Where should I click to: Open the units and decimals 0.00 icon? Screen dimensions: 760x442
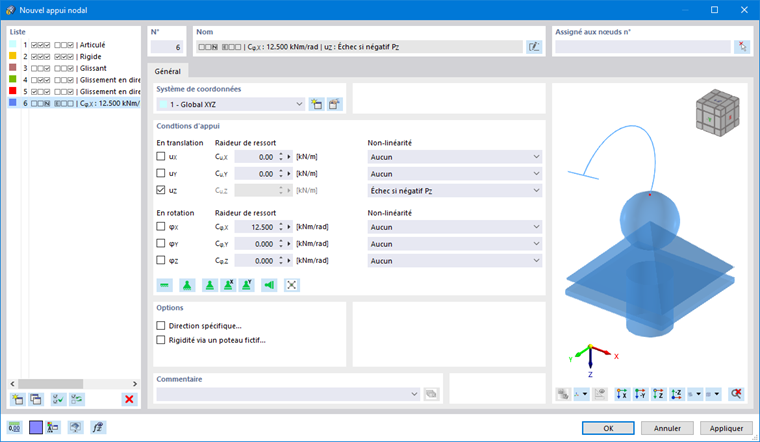tap(15, 427)
